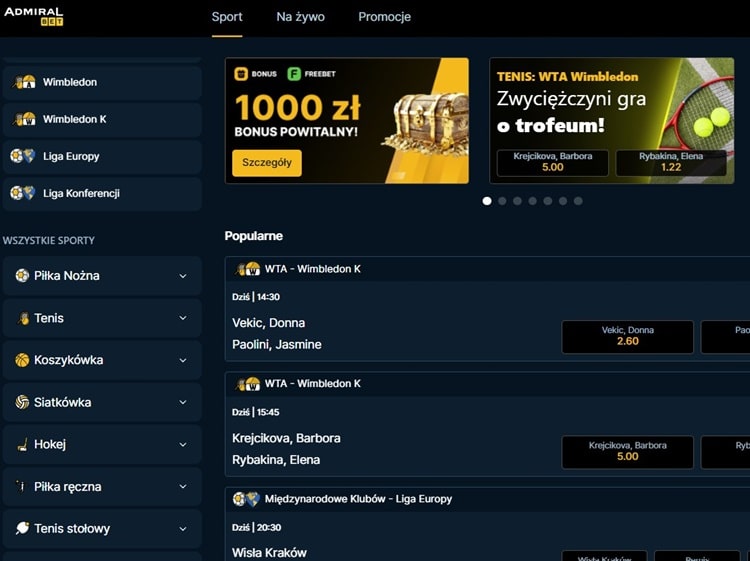Open the Vekic, Donna match name
Viewport: 750px width, 561px height.
coord(268,323)
